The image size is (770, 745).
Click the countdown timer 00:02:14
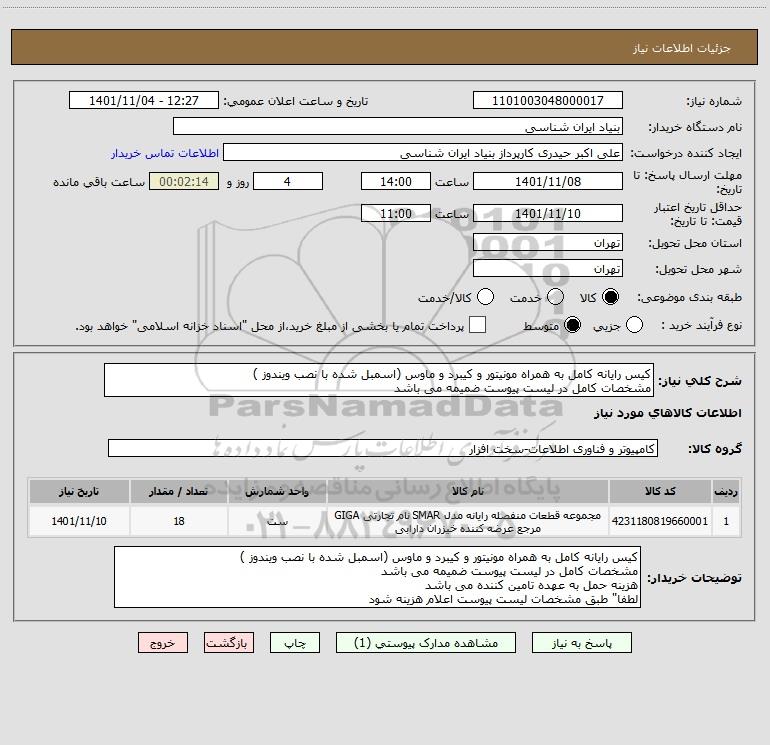pos(184,181)
